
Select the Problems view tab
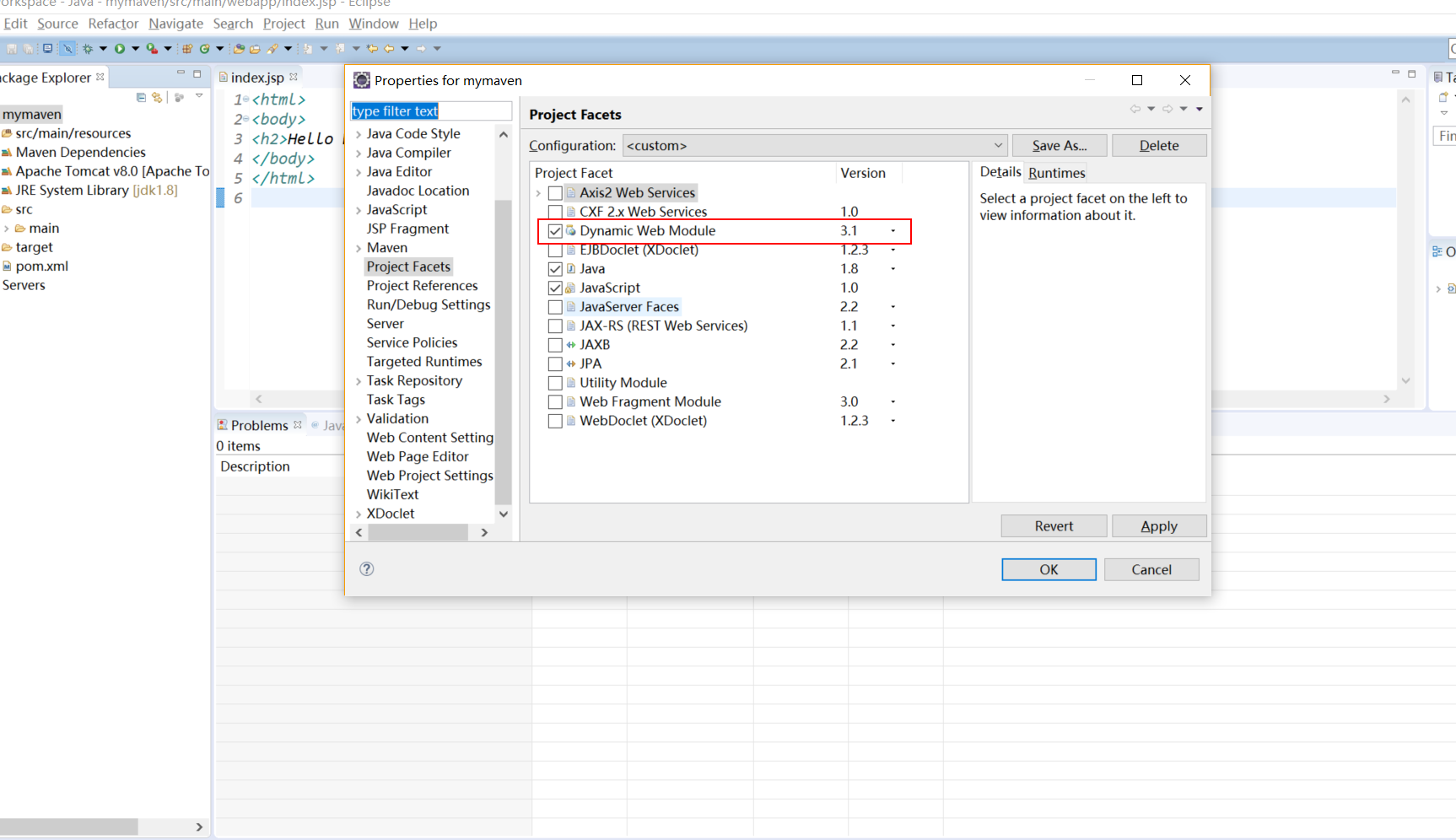click(x=259, y=425)
